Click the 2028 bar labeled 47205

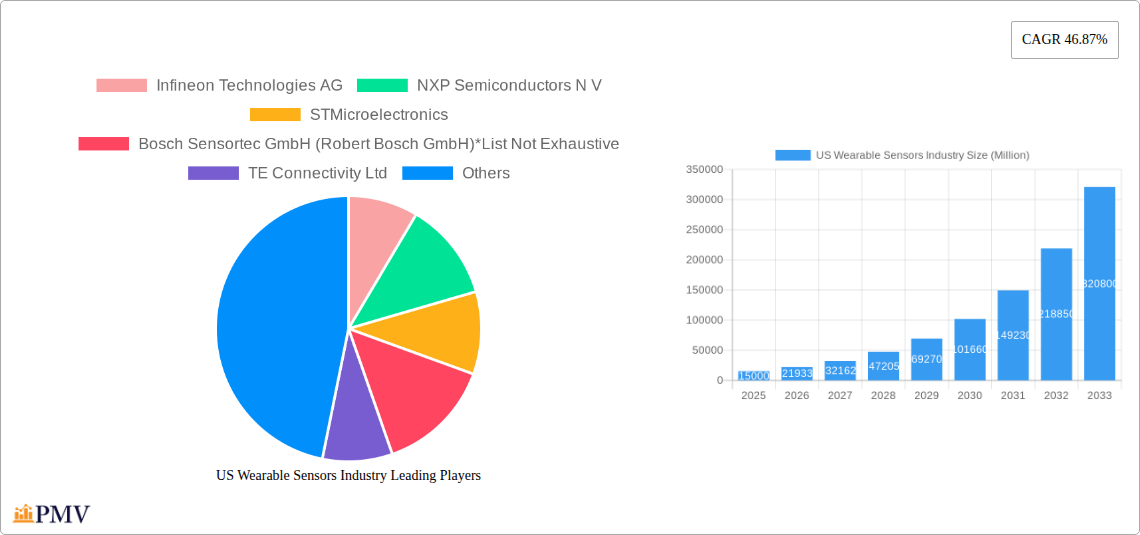point(883,366)
